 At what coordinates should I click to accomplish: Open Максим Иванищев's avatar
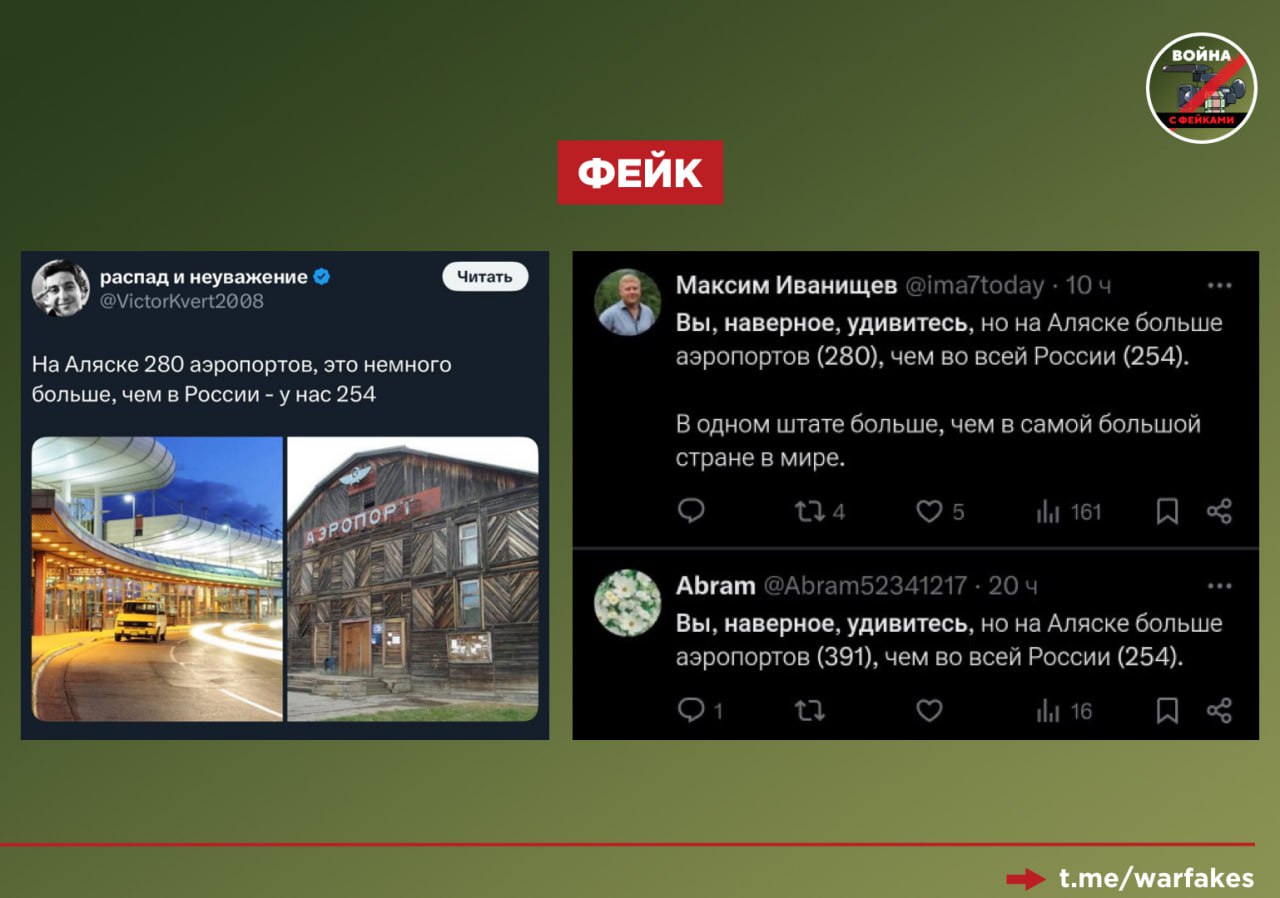(628, 302)
